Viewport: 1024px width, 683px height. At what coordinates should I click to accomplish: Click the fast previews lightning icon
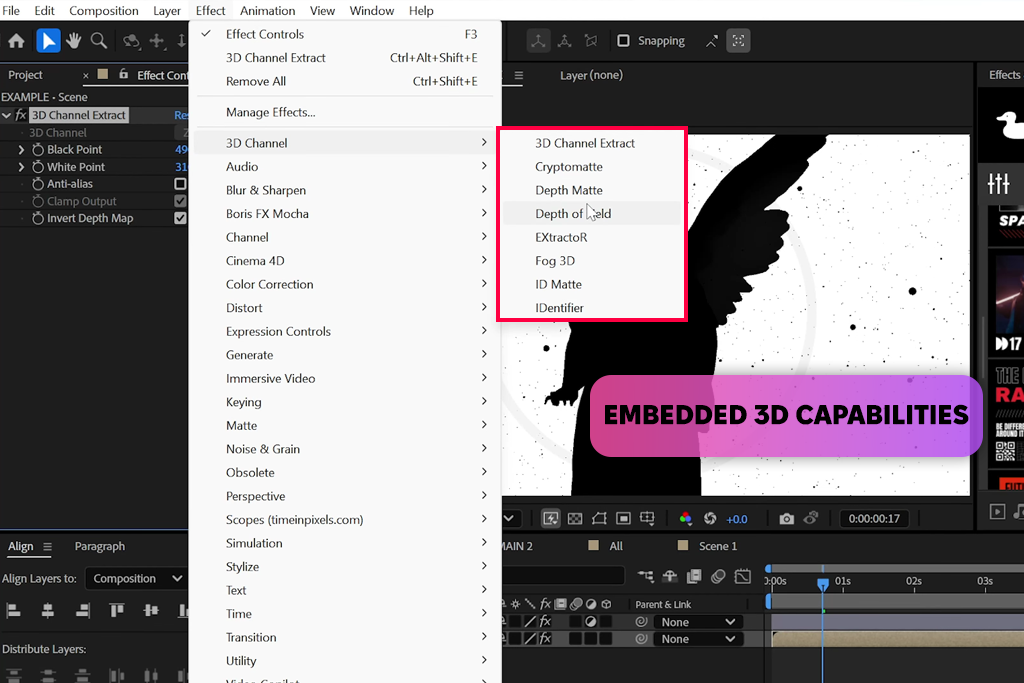coord(551,518)
